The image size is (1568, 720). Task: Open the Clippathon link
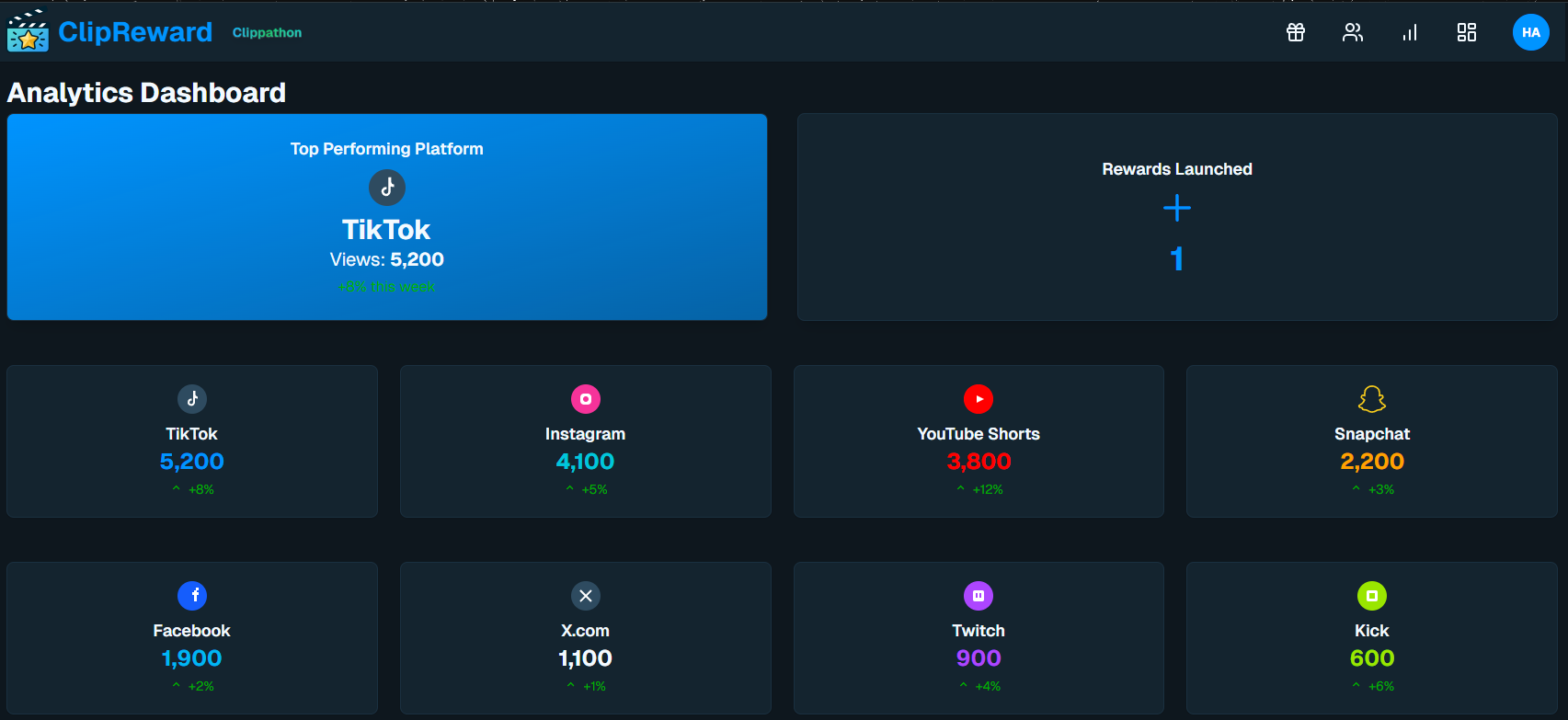[x=267, y=32]
